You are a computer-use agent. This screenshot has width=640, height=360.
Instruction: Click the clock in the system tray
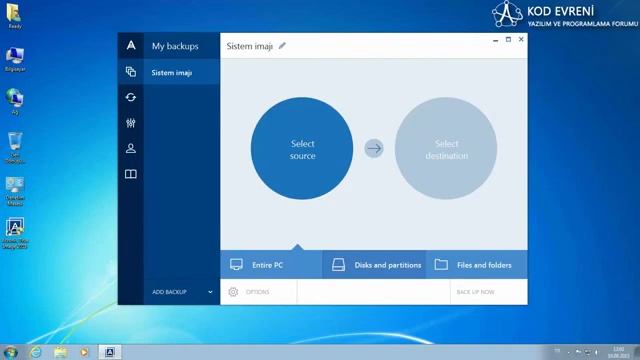click(x=619, y=352)
